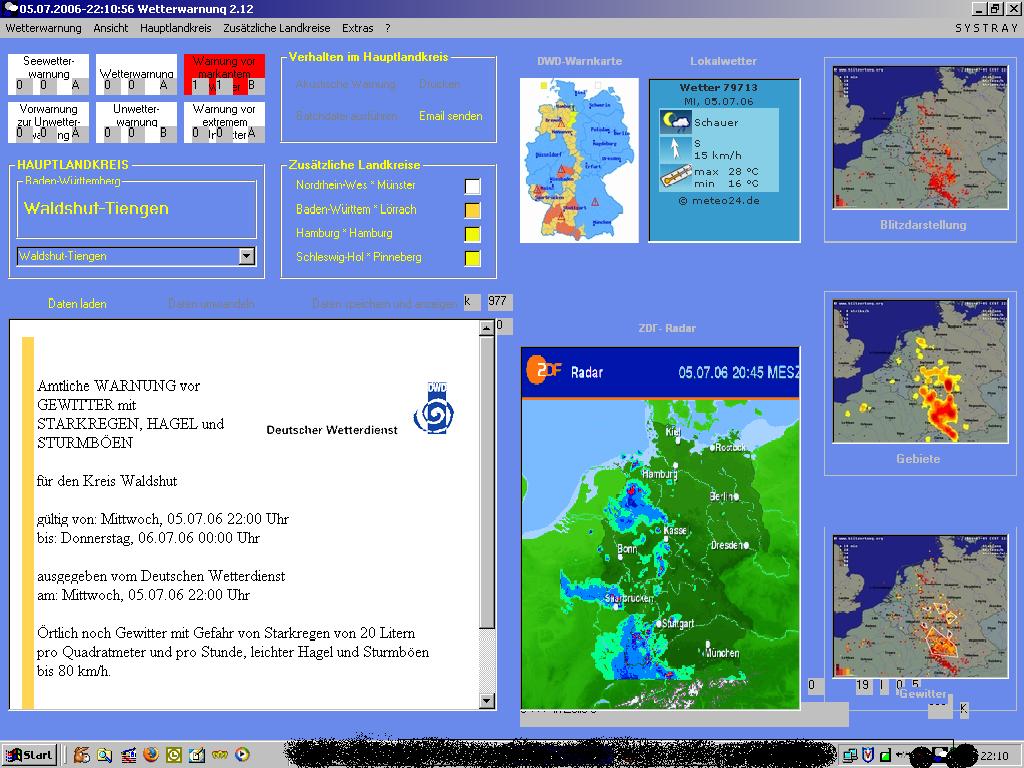Open the Windows Start menu
This screenshot has width=1024, height=768.
[x=29, y=755]
